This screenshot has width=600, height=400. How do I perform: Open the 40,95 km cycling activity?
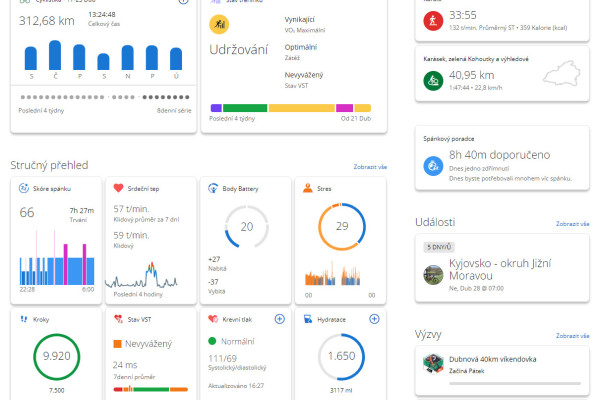tap(471, 75)
